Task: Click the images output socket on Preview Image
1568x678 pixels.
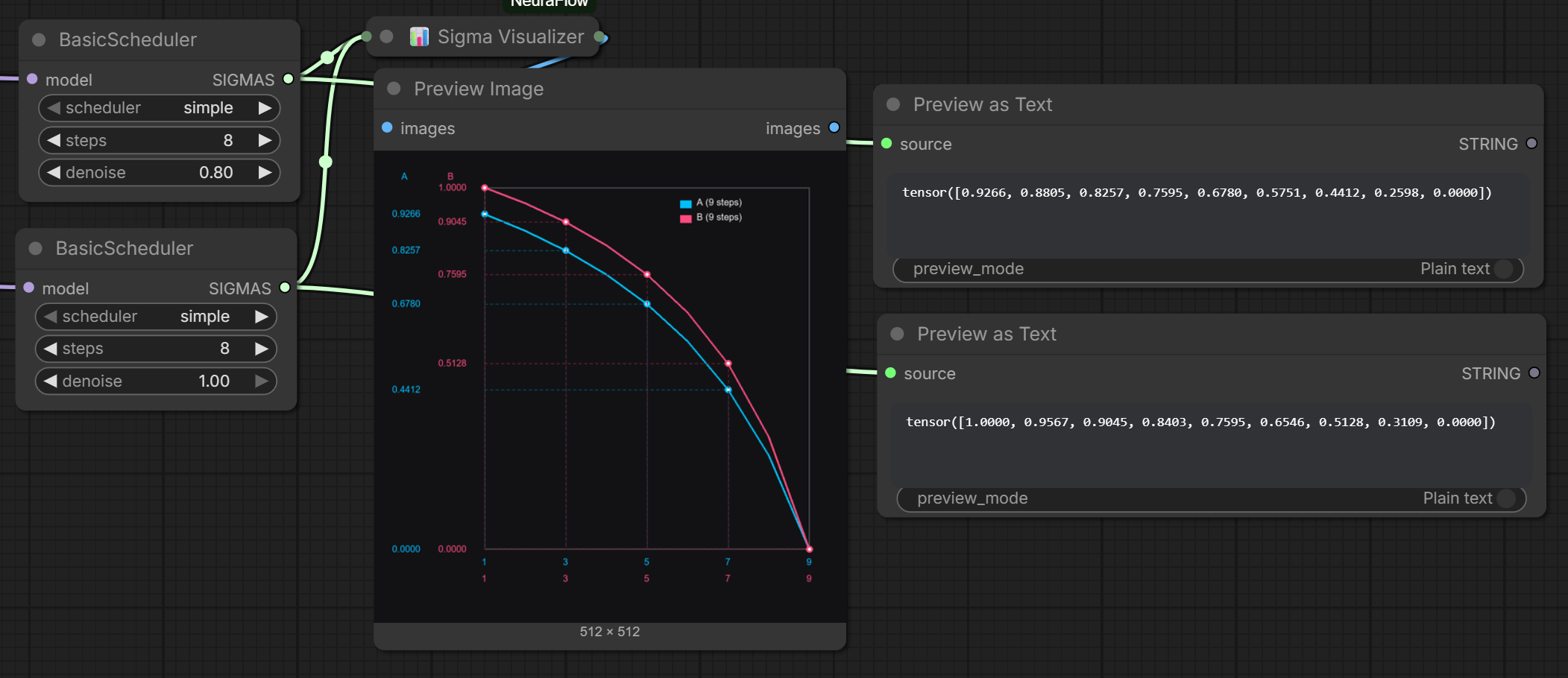Action: click(x=834, y=127)
